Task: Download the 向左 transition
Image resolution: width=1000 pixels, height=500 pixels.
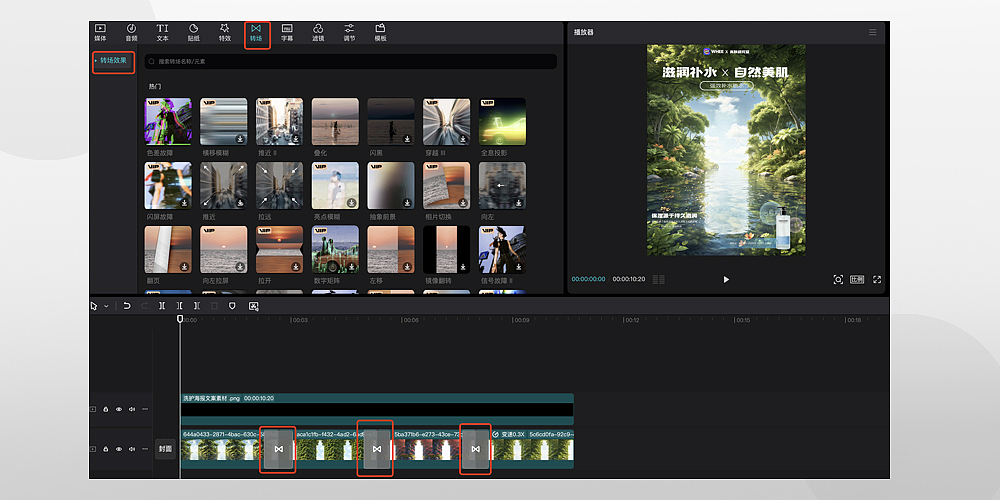Action: click(518, 202)
